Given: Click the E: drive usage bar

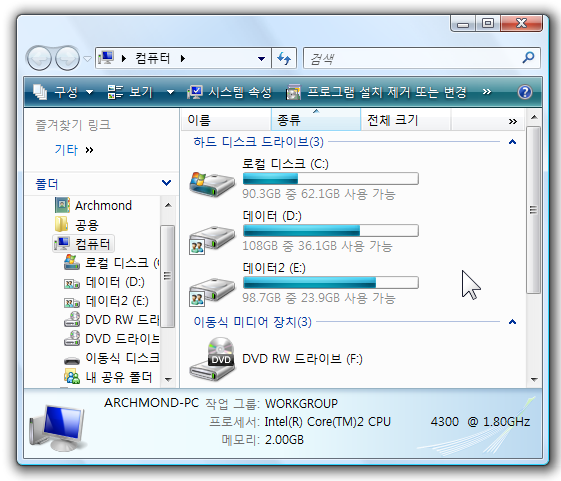Looking at the screenshot, I should click(331, 282).
